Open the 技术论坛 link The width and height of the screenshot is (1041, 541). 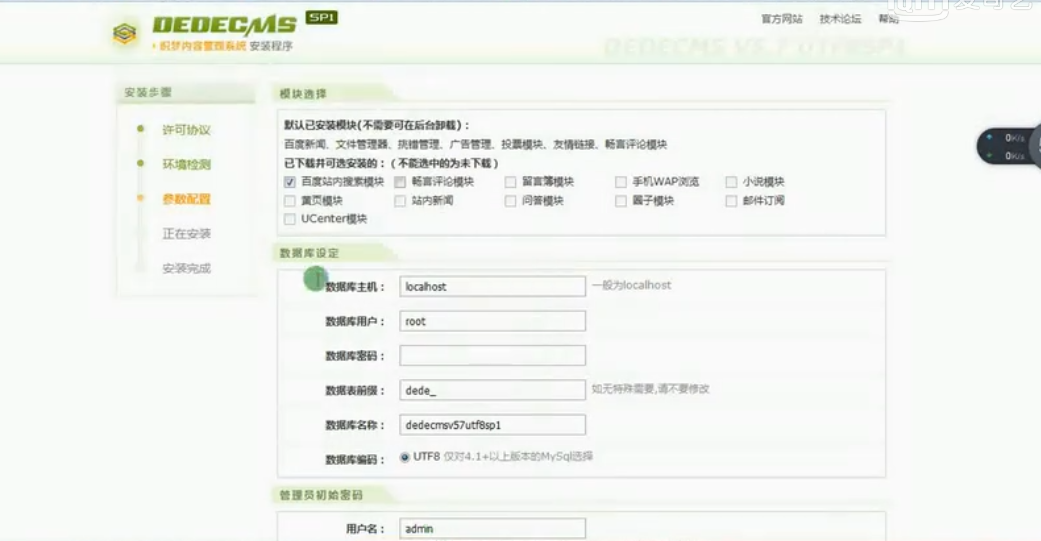click(x=840, y=19)
